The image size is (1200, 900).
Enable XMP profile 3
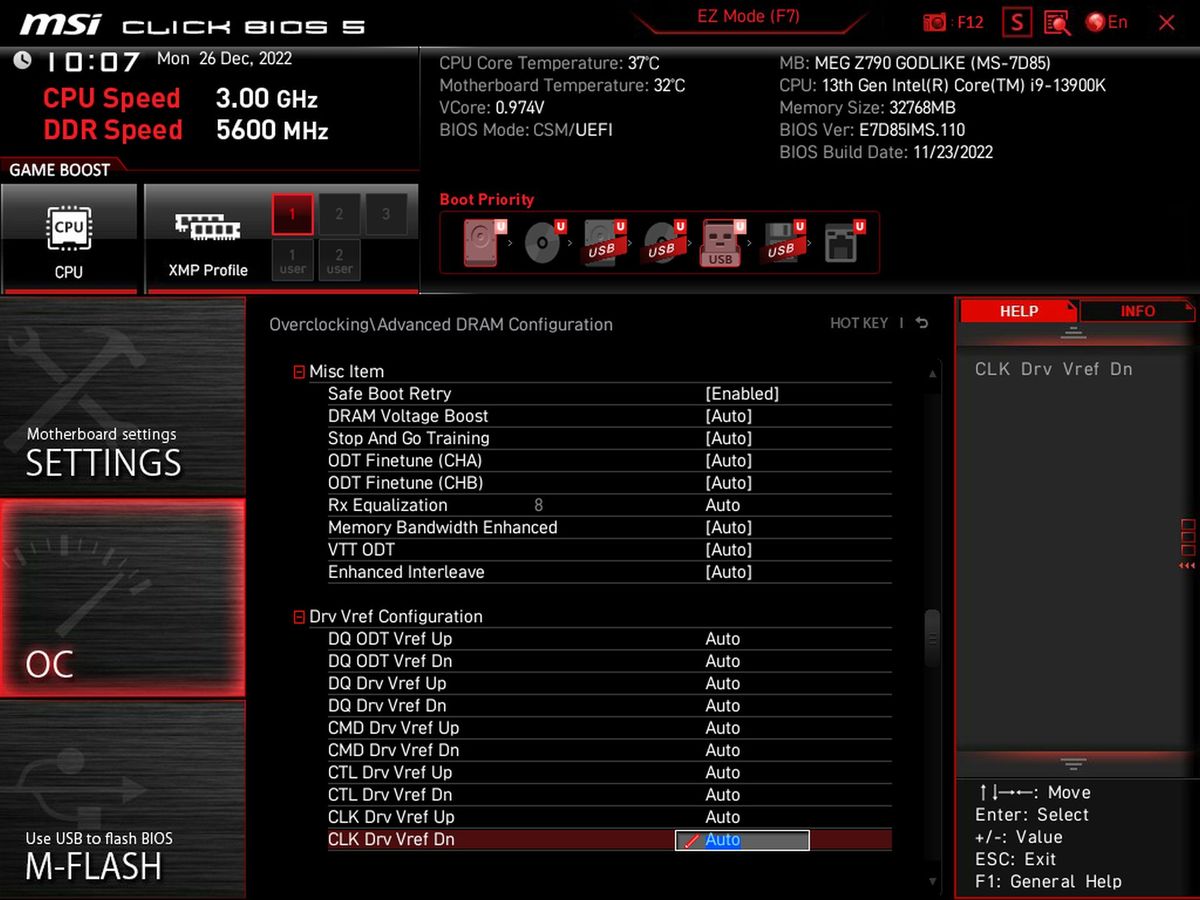(385, 214)
